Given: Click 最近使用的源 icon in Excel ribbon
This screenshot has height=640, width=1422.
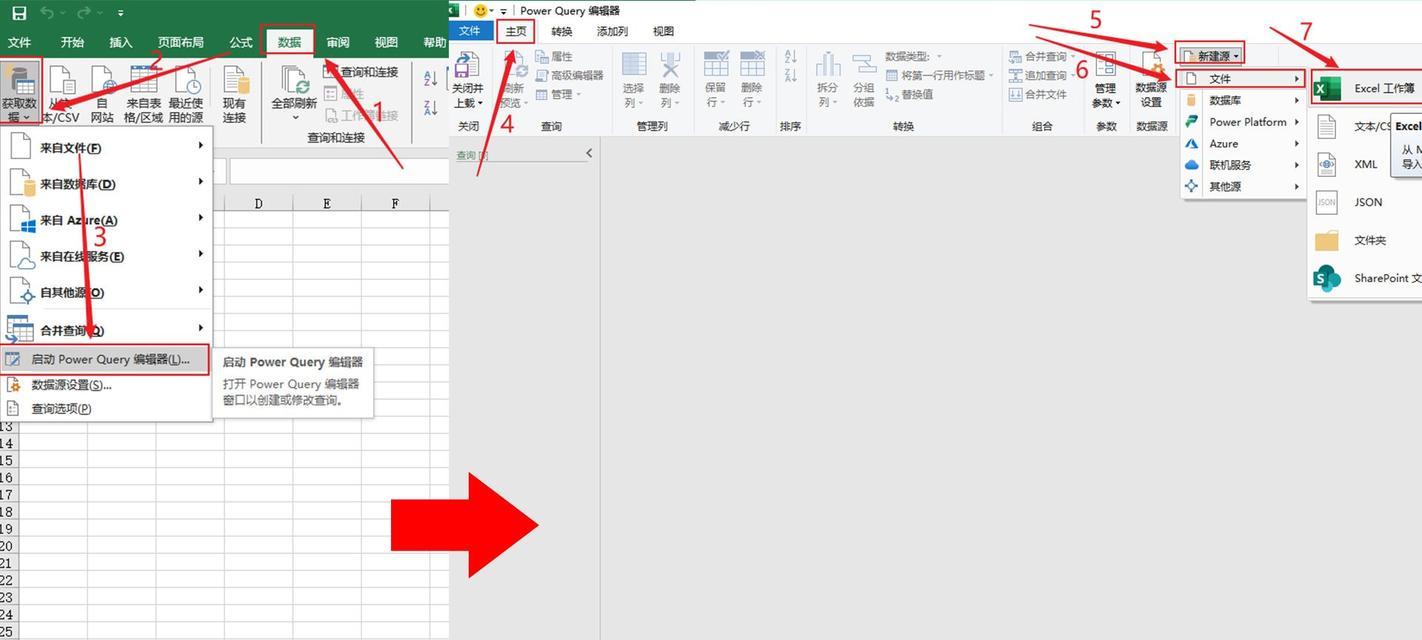Looking at the screenshot, I should (186, 93).
